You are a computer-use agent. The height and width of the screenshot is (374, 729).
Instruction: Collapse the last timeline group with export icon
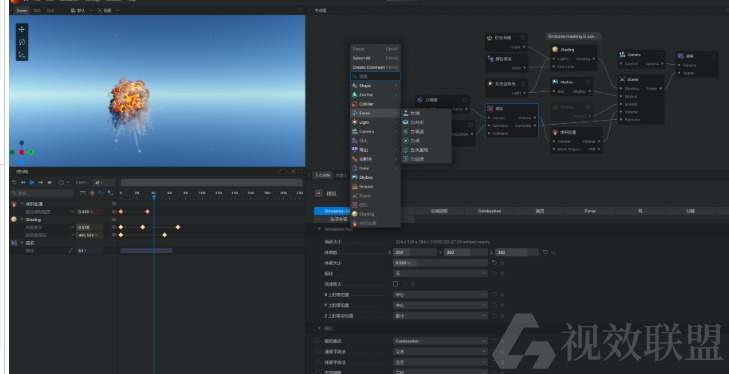tap(22, 242)
